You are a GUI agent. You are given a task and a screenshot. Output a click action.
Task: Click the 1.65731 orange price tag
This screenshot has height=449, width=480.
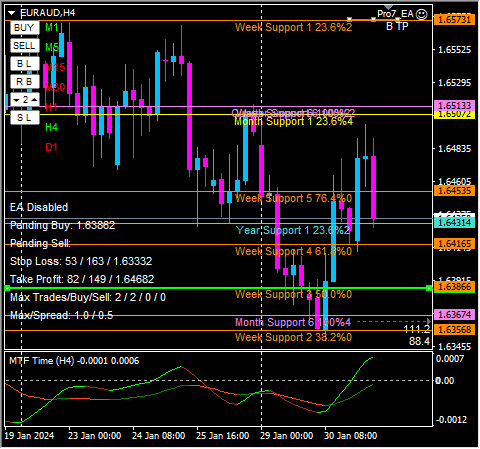point(454,19)
